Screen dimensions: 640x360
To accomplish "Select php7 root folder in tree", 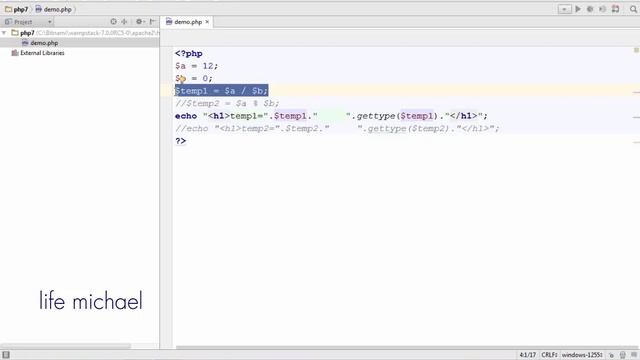I will (x=27, y=33).
